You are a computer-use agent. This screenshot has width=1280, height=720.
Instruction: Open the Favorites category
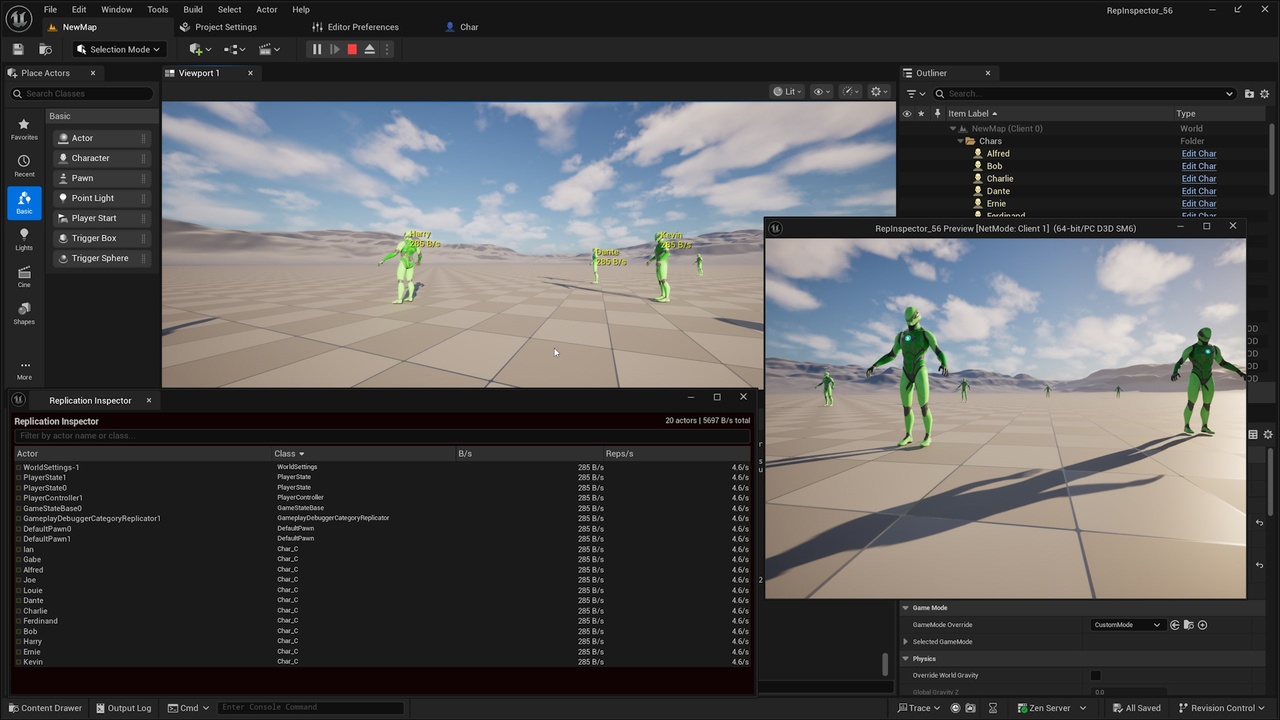(24, 129)
